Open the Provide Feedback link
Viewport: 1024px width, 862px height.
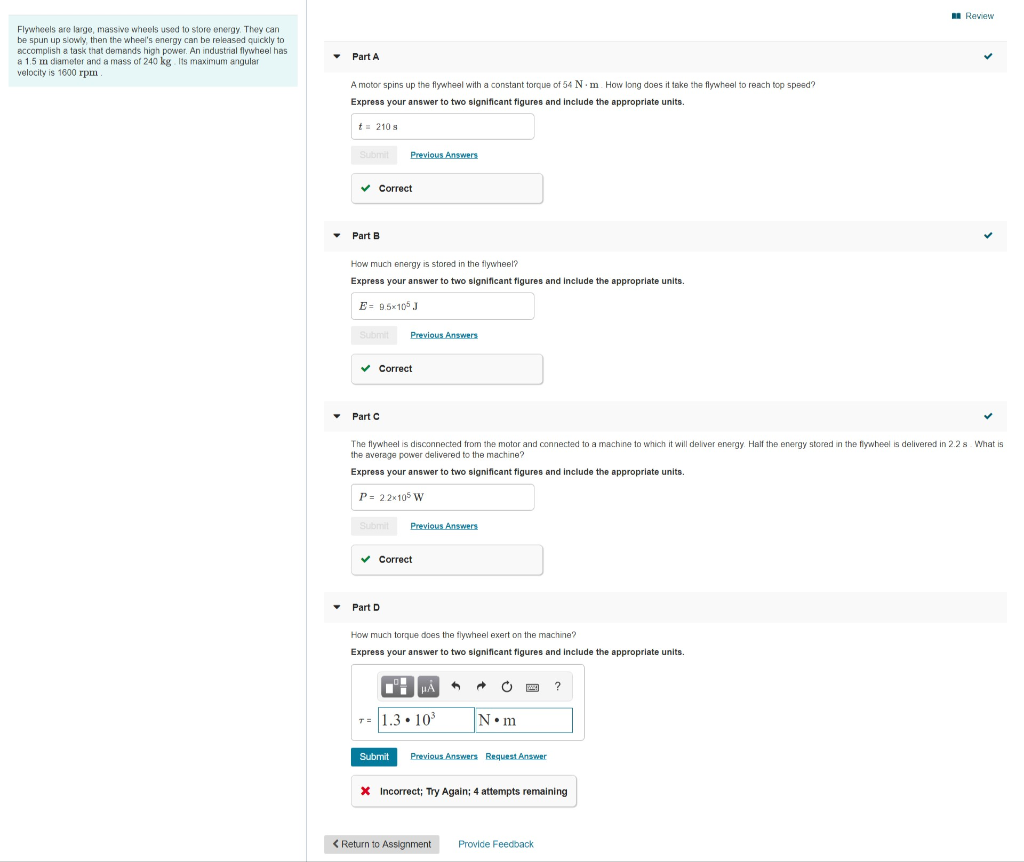pyautogui.click(x=496, y=844)
